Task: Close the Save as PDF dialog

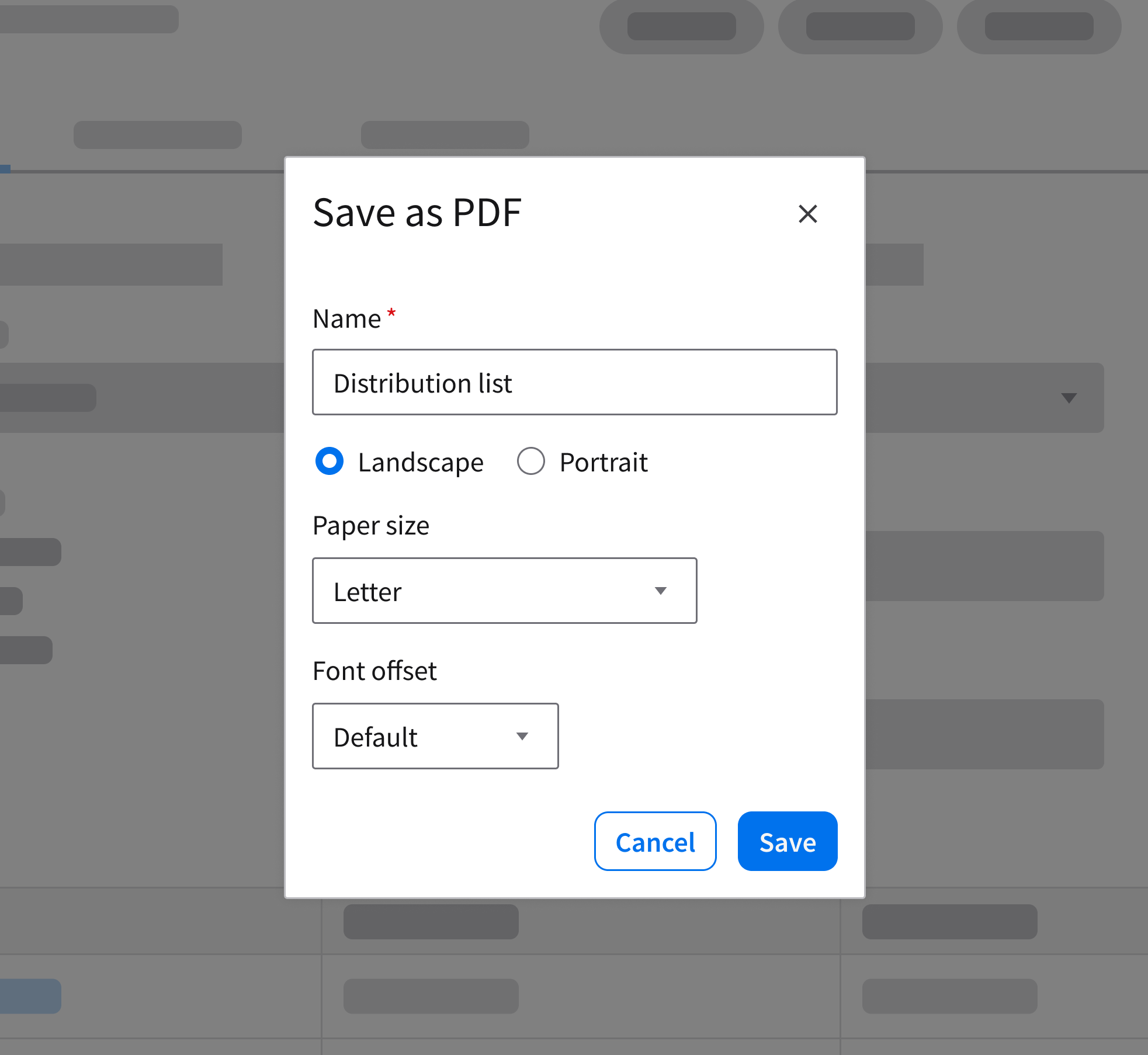Action: click(807, 214)
